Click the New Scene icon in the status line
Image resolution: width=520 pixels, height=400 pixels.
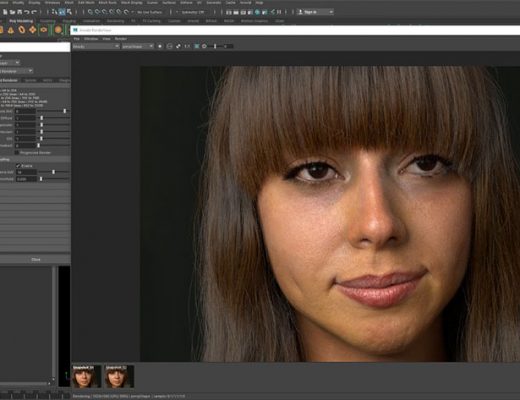(5, 12)
